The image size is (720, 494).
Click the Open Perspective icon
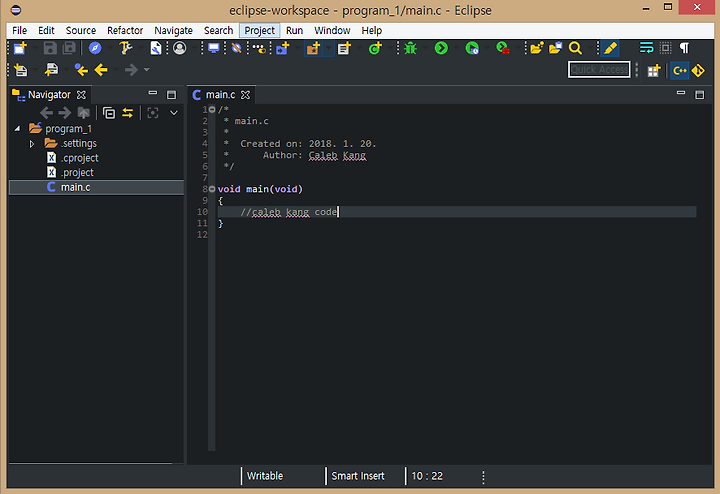click(x=653, y=71)
